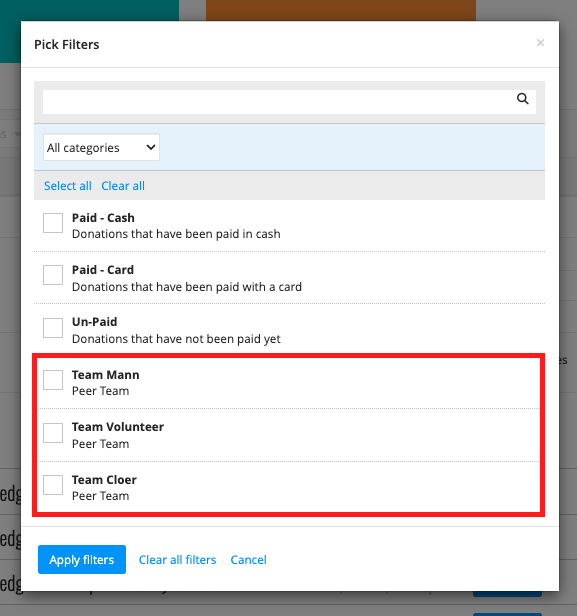577x616 pixels.
Task: Apply filters using the blue button
Action: (82, 559)
